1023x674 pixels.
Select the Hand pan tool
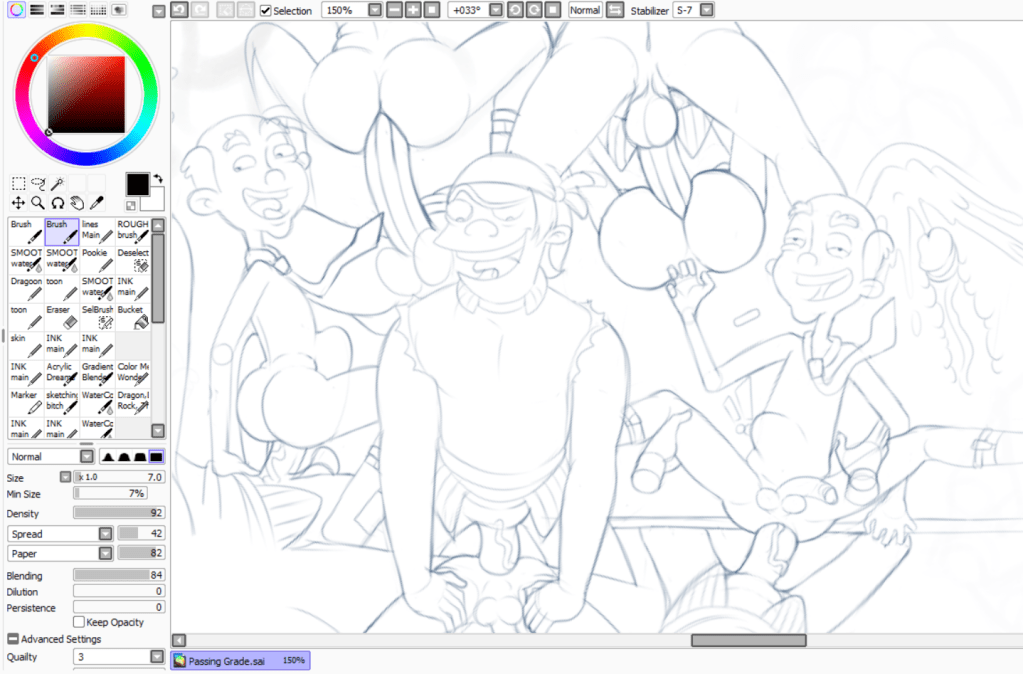pos(77,202)
